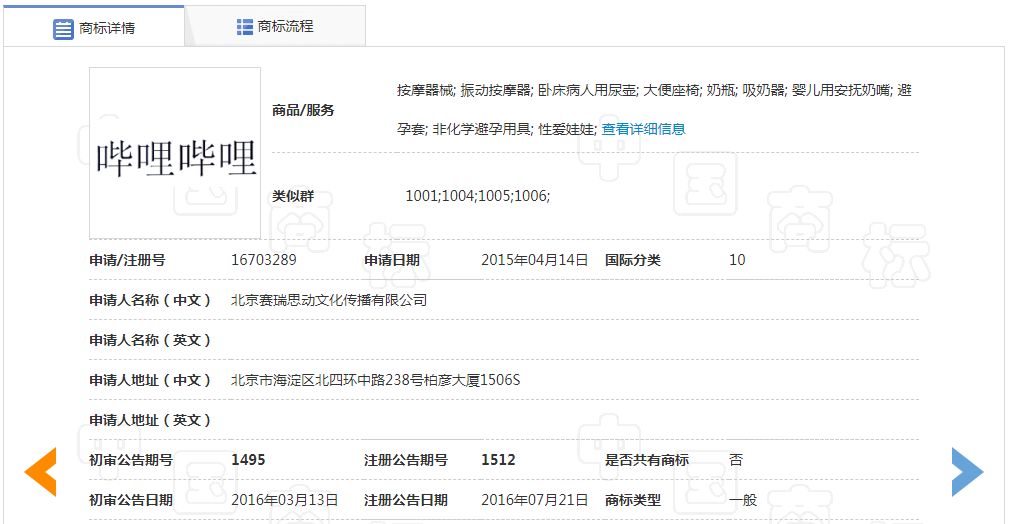This screenshot has height=524, width=1009.
Task: Select shared trademark value 否
Action: pyautogui.click(x=736, y=460)
